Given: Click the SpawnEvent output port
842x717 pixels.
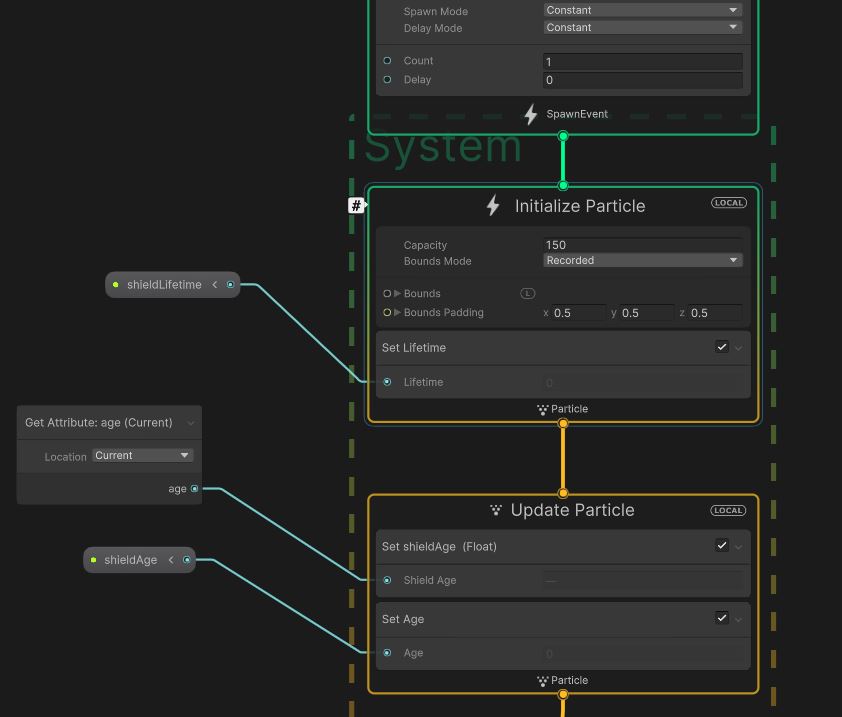Looking at the screenshot, I should (563, 136).
